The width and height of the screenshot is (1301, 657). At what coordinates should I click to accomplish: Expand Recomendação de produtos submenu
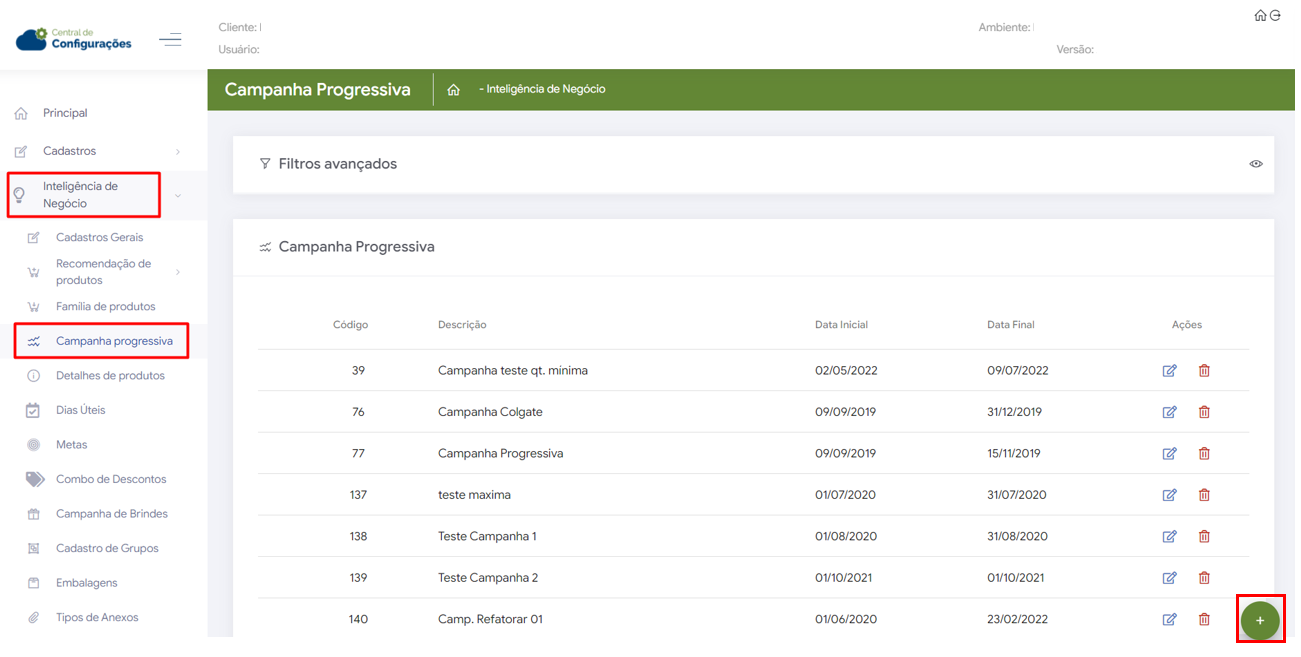point(178,272)
